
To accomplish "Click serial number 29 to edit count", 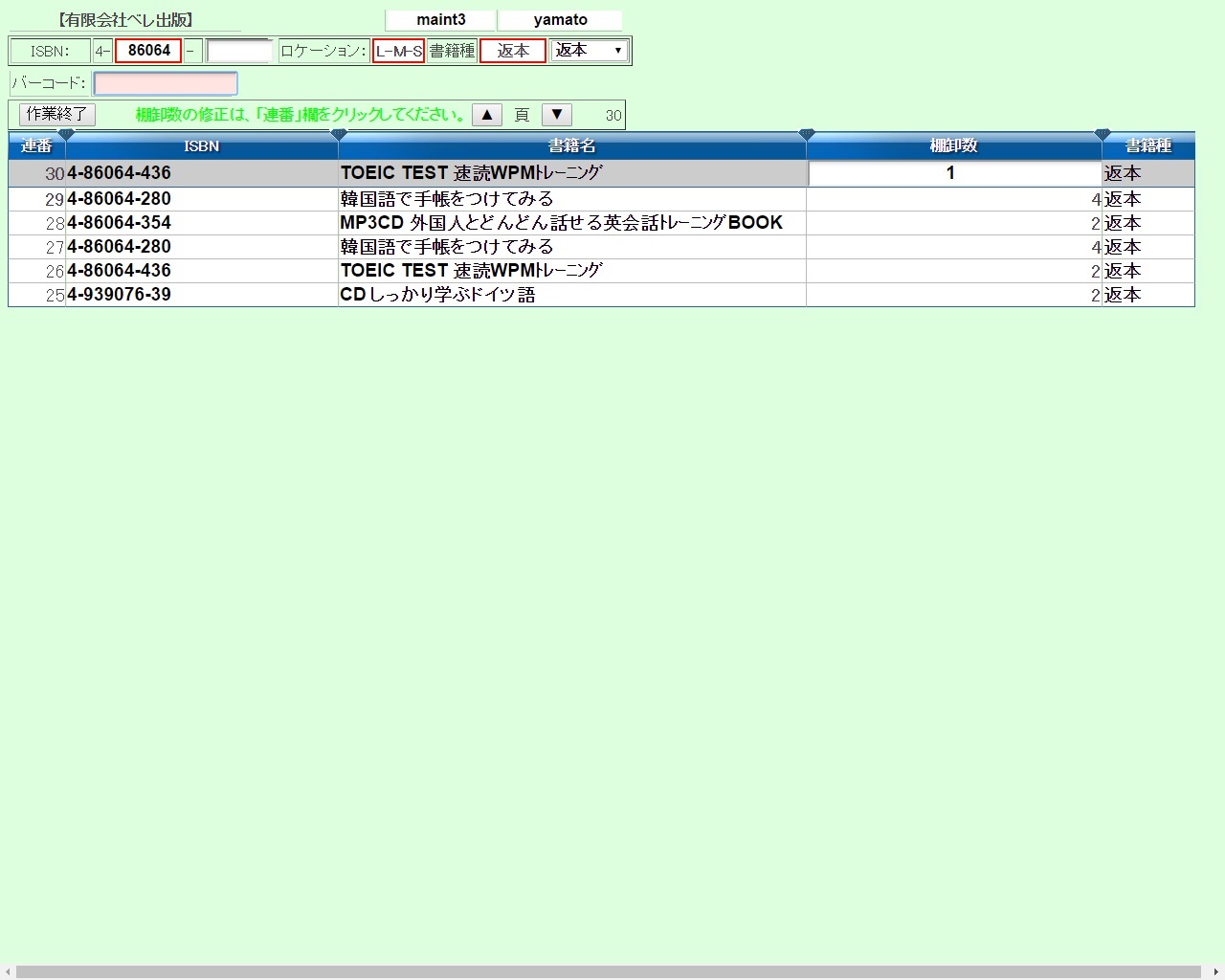I will click(x=55, y=199).
